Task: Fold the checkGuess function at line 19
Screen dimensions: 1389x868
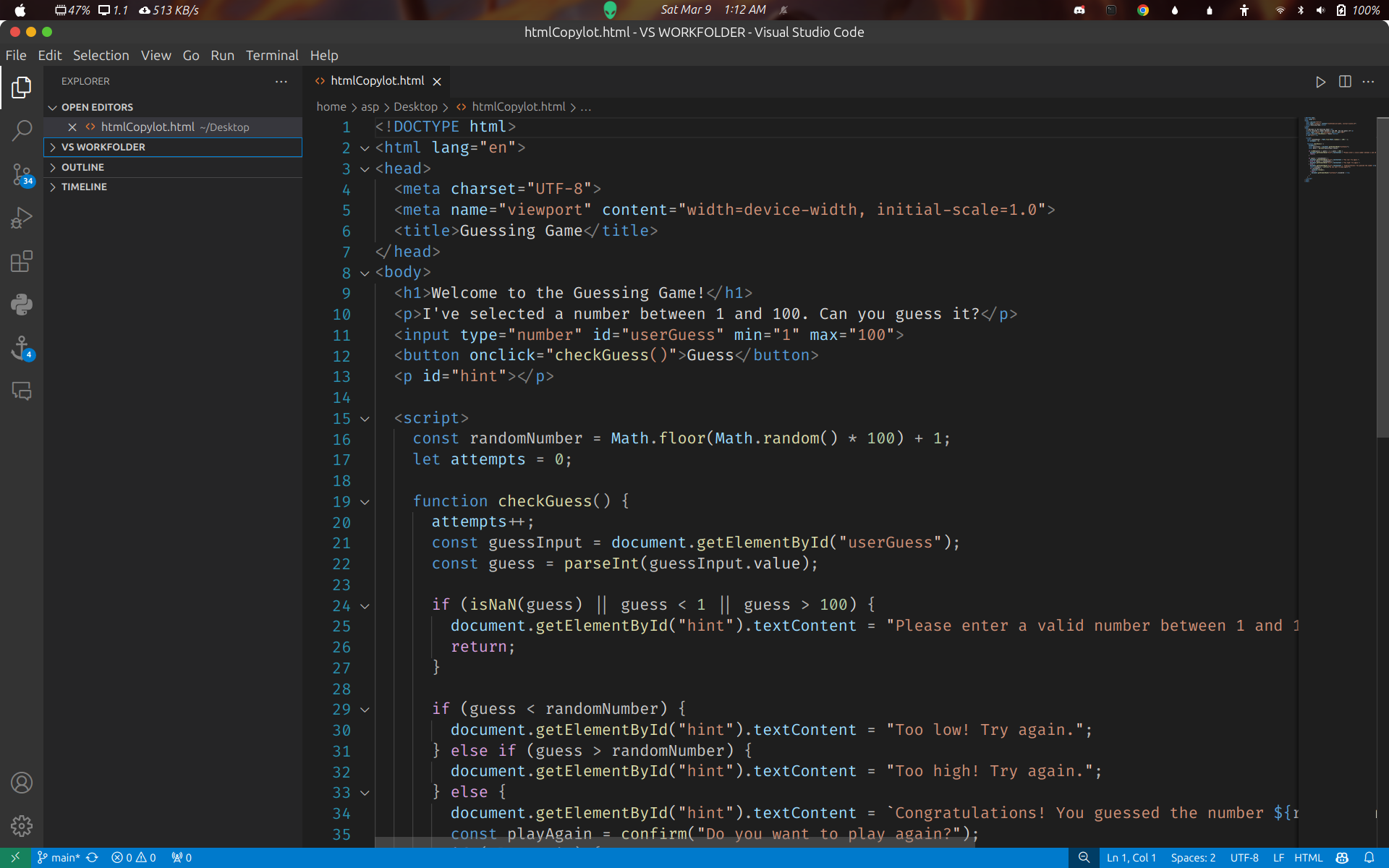Action: (365, 502)
